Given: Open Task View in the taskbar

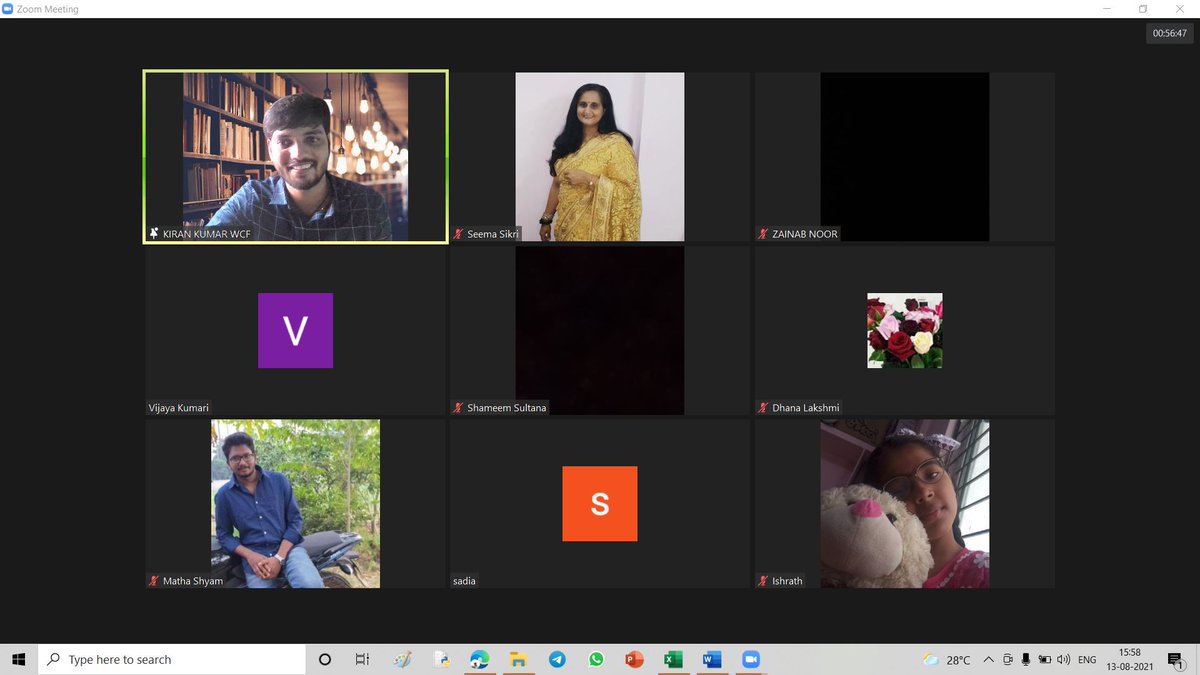Looking at the screenshot, I should click(x=363, y=659).
